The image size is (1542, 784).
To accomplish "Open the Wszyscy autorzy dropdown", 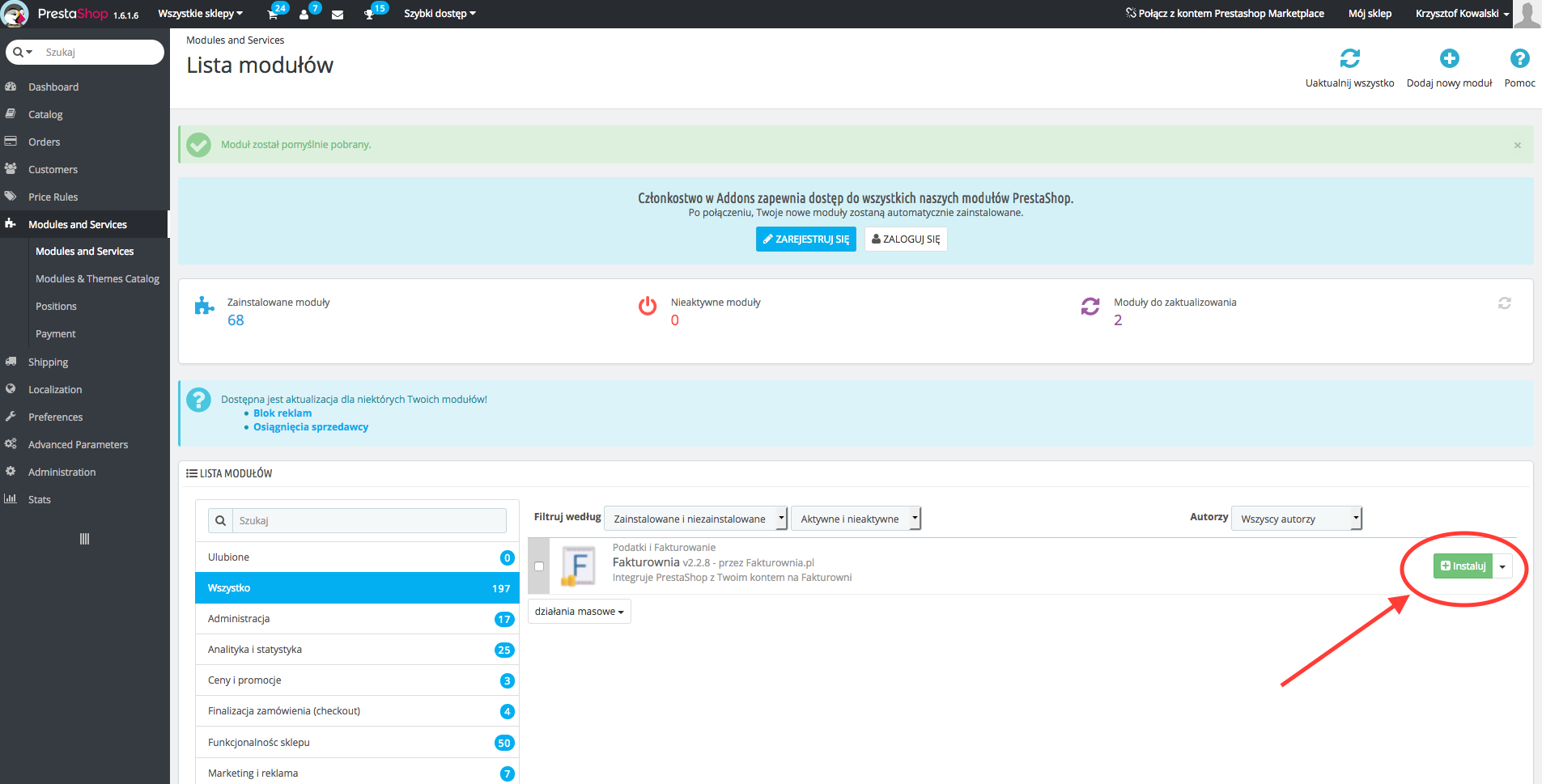I will 1296,519.
